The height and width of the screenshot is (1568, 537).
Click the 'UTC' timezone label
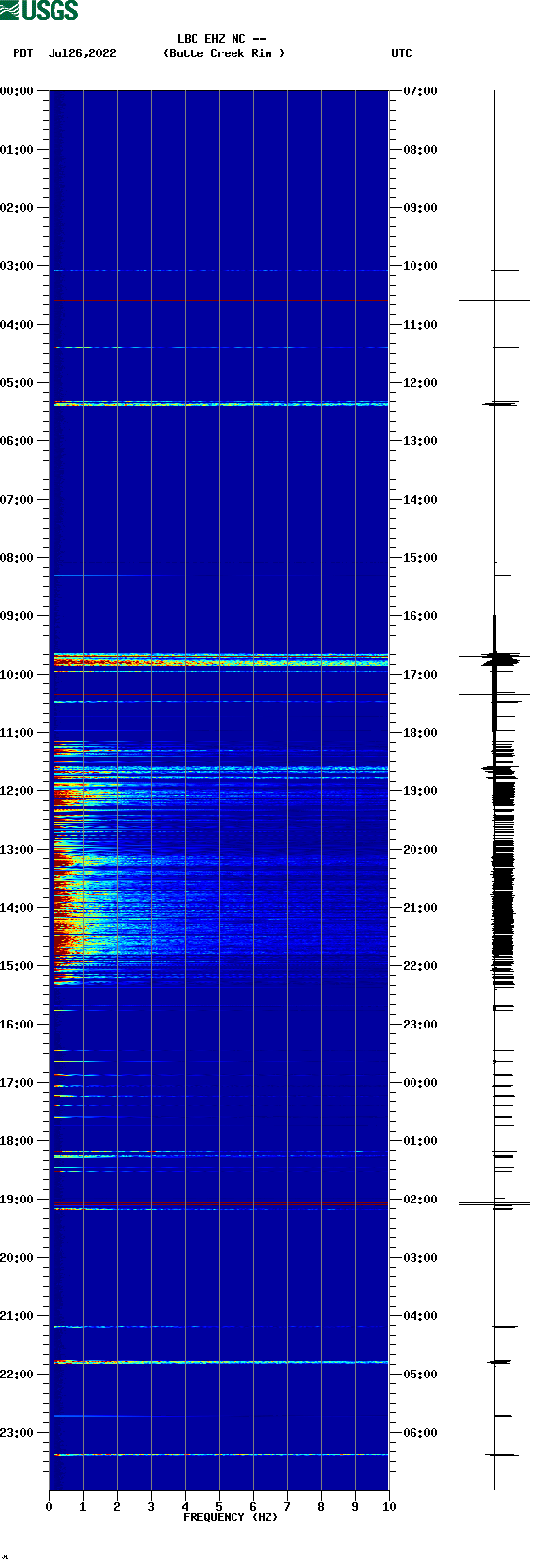pyautogui.click(x=402, y=53)
